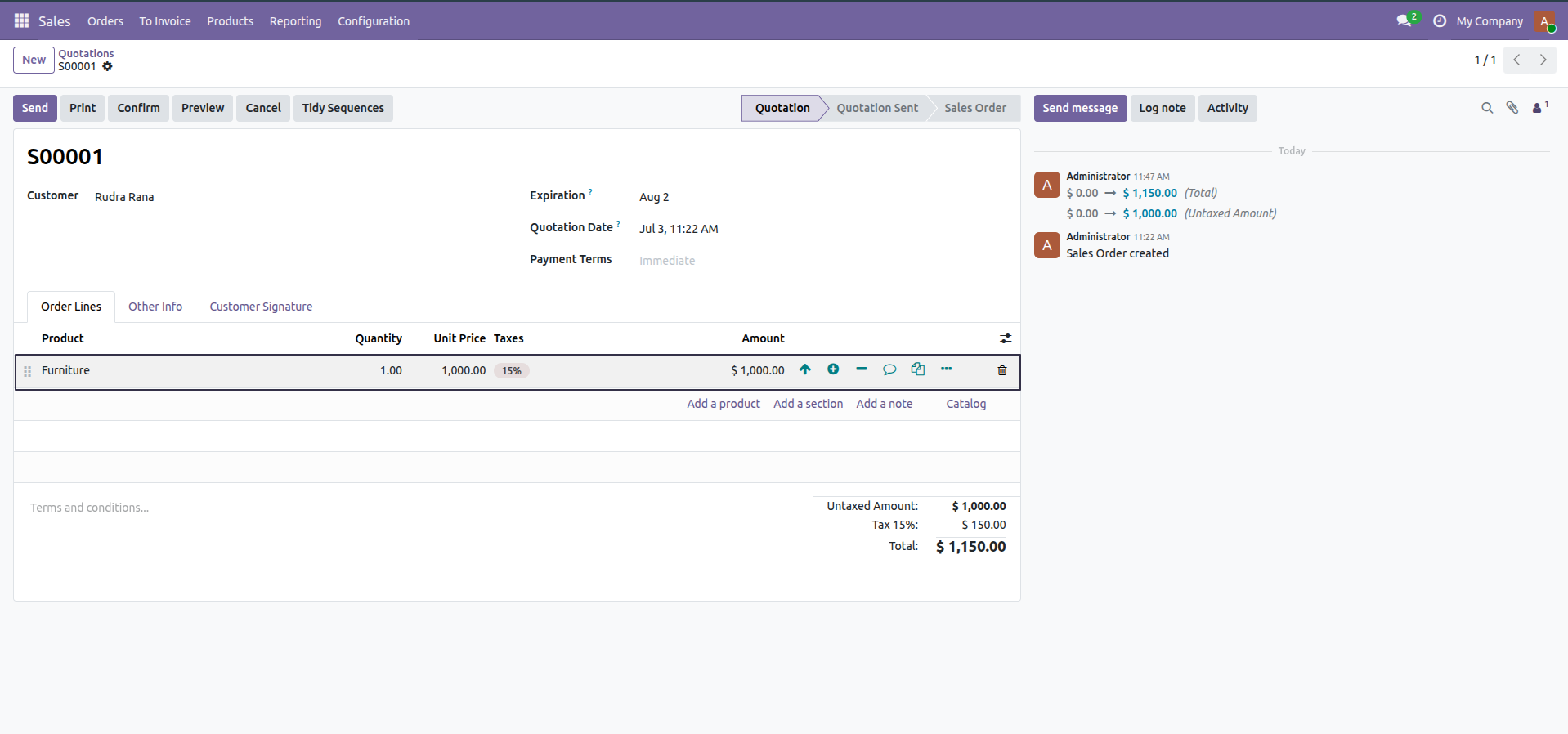The height and width of the screenshot is (734, 1568).
Task: Open the activities clock icon
Action: (x=1440, y=20)
